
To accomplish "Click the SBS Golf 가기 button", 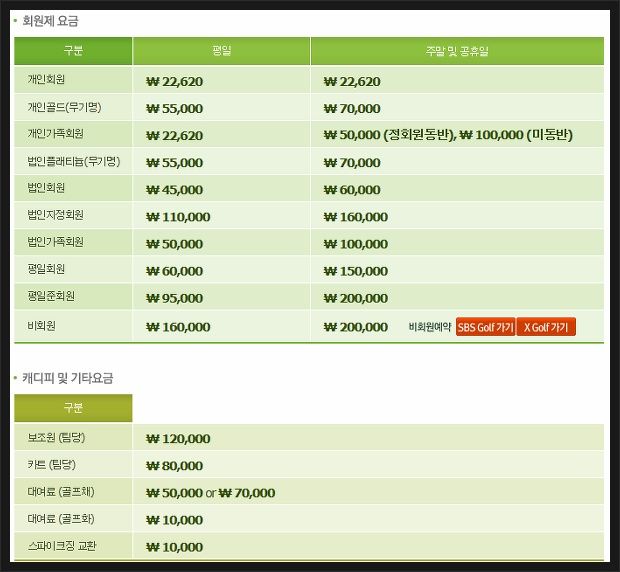I will pyautogui.click(x=486, y=327).
